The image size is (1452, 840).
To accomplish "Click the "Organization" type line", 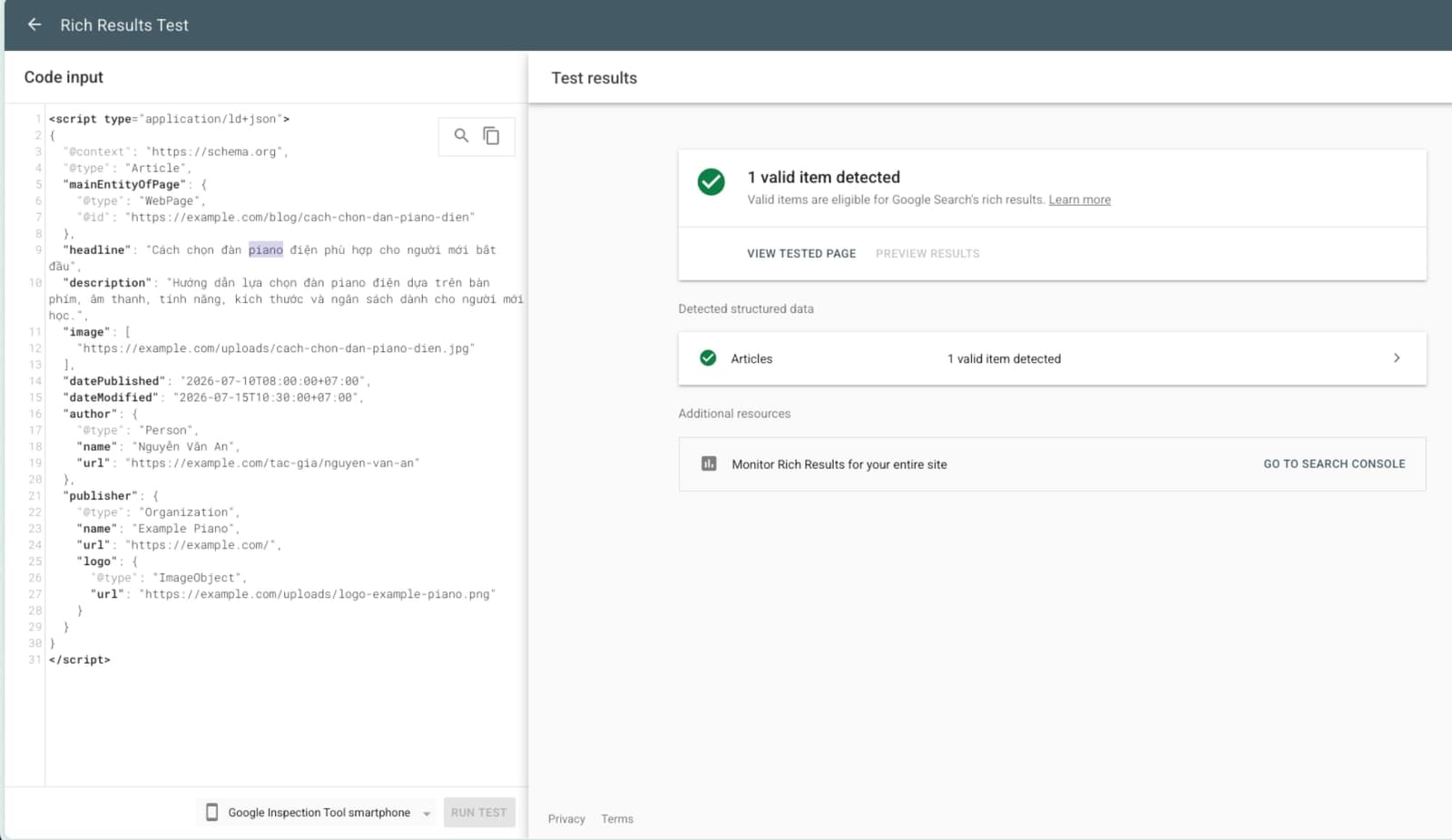I will coord(158,512).
